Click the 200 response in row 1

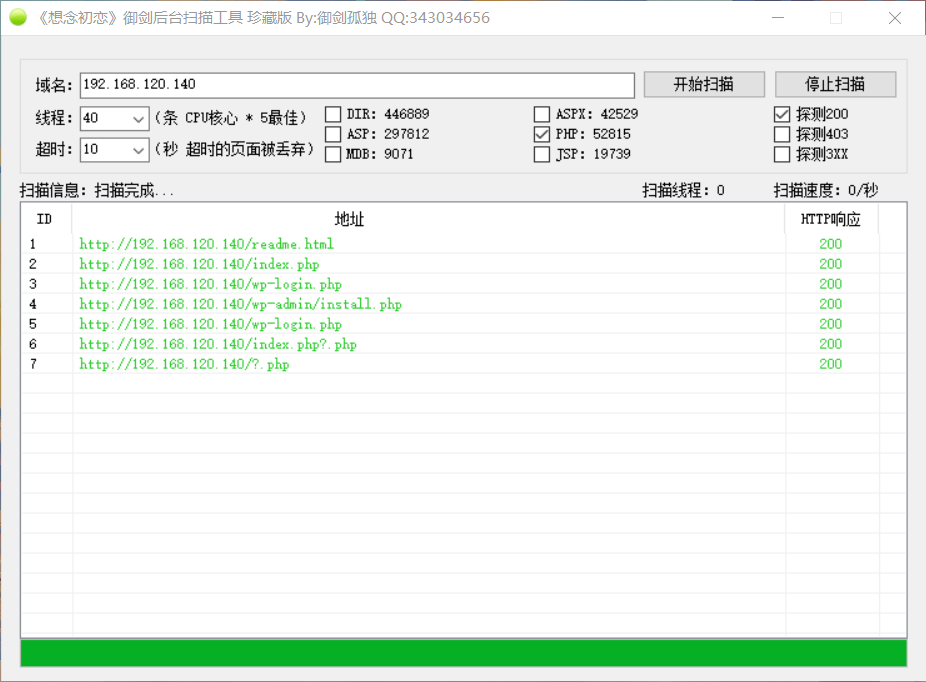click(830, 244)
